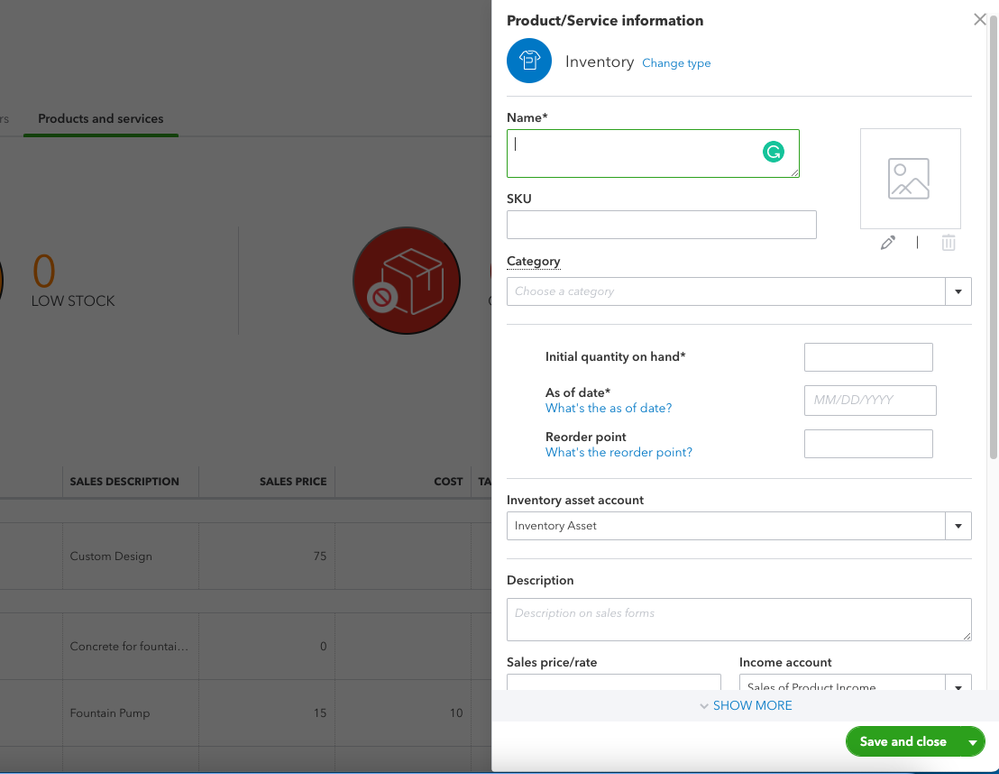Click the As of date field

pyautogui.click(x=870, y=400)
